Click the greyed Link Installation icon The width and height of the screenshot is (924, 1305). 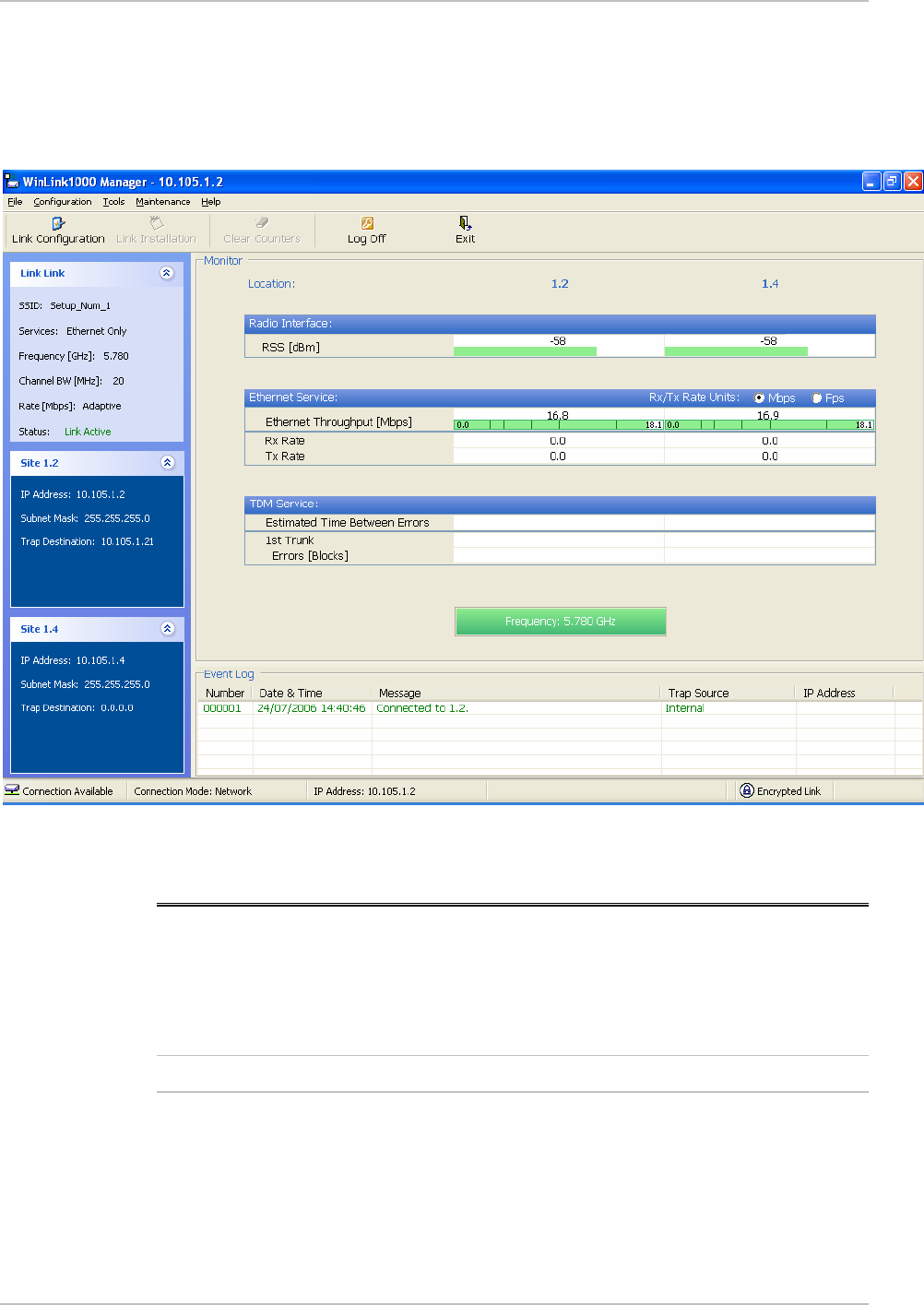(157, 223)
